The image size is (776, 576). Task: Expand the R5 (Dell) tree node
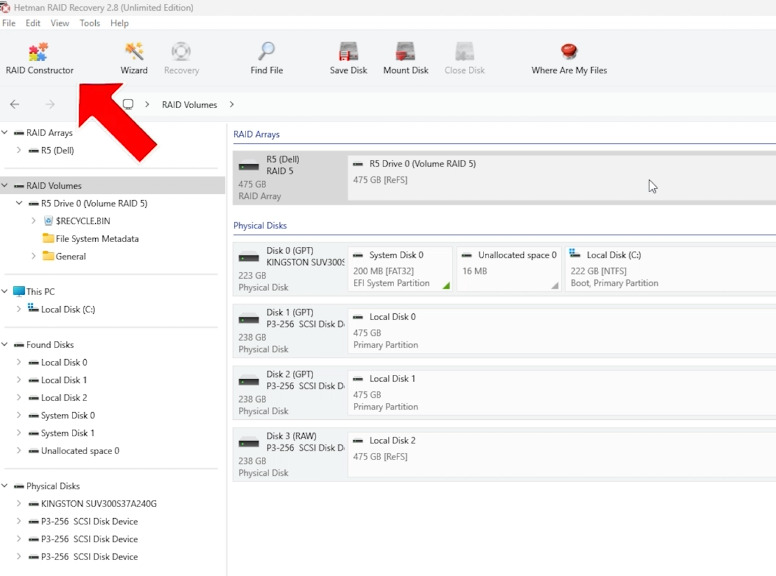19,150
